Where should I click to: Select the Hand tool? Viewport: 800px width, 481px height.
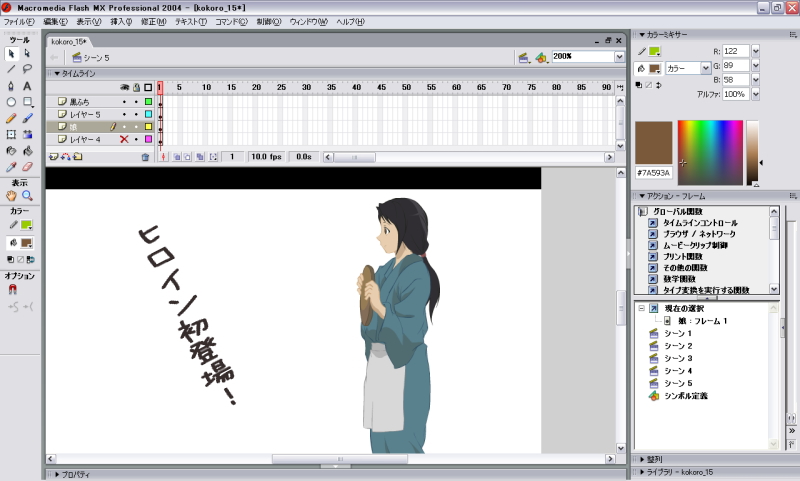pyautogui.click(x=11, y=195)
